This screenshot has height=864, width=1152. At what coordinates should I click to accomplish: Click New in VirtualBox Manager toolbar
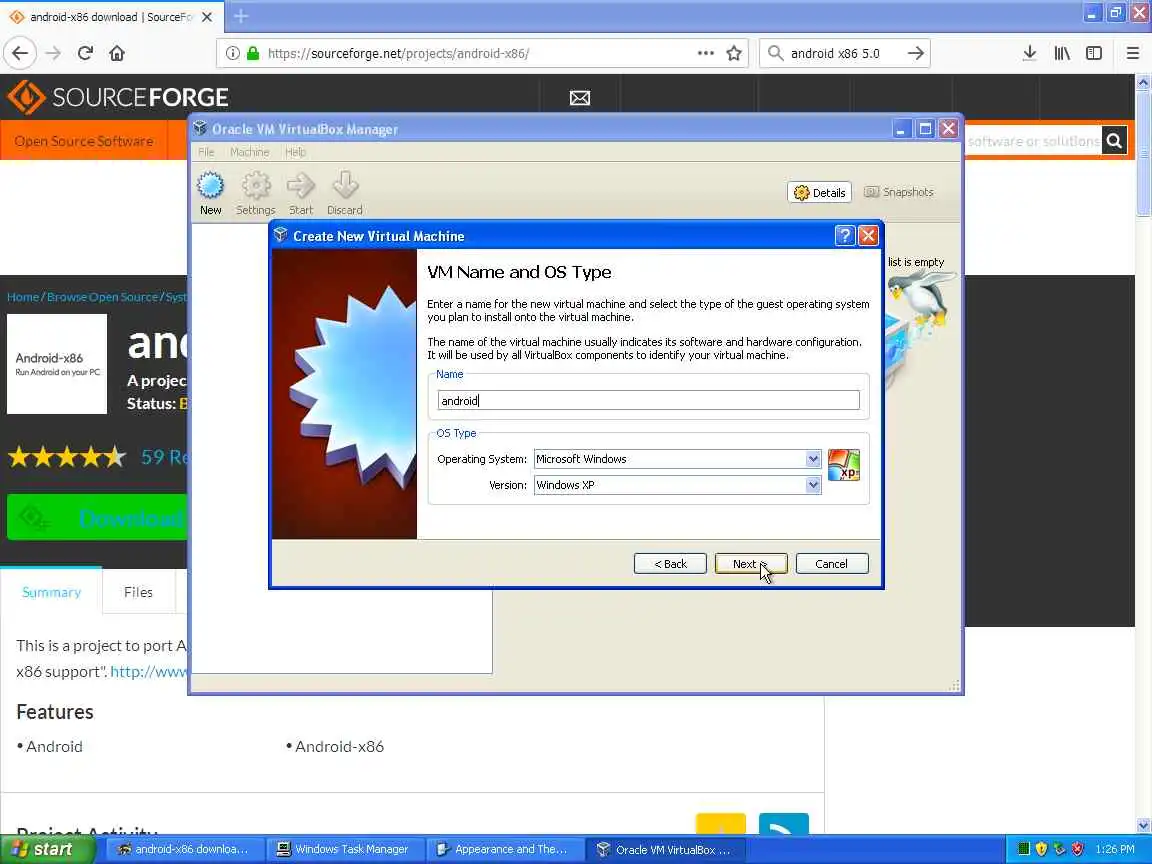coord(210,193)
